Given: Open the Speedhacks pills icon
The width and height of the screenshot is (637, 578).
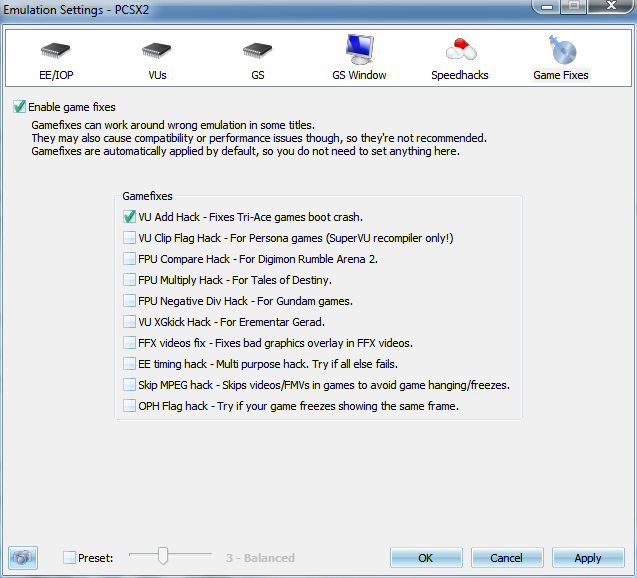Looking at the screenshot, I should (x=461, y=49).
